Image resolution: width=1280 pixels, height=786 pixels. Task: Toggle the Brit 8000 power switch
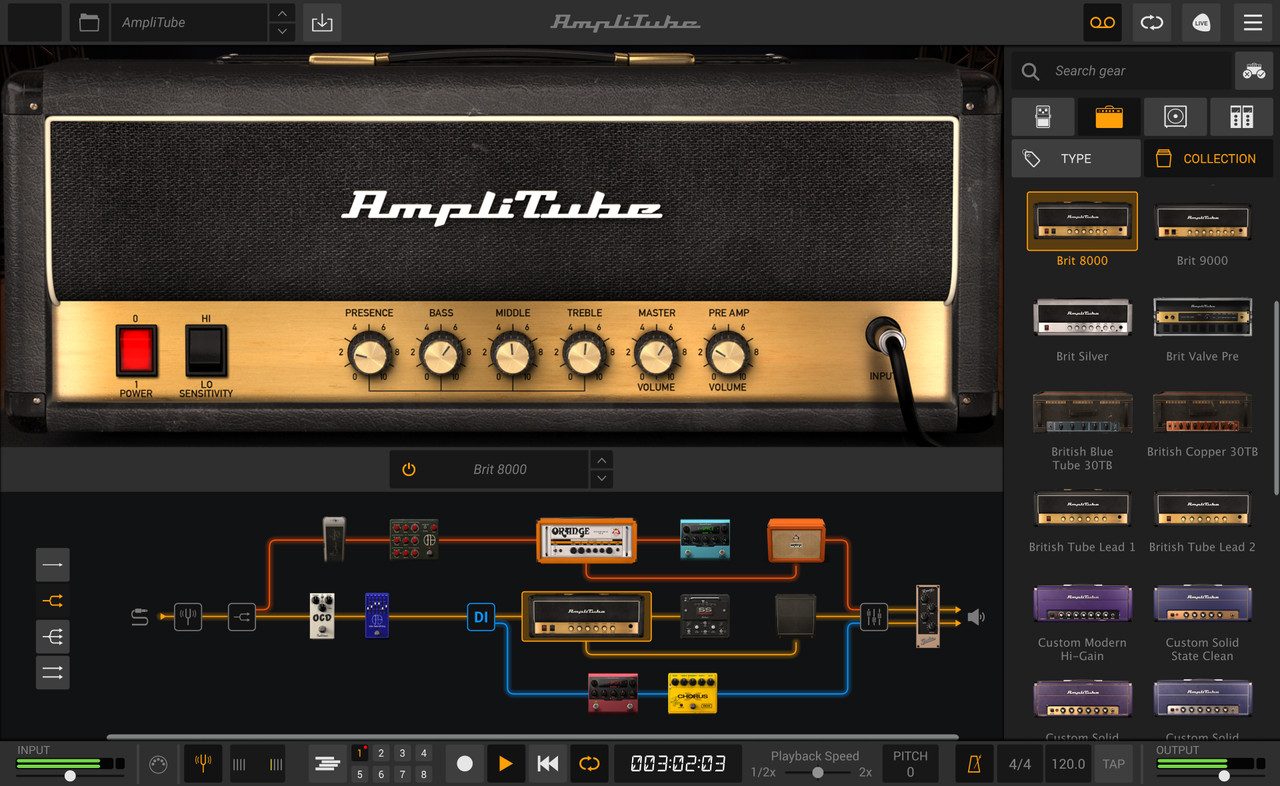(x=409, y=468)
